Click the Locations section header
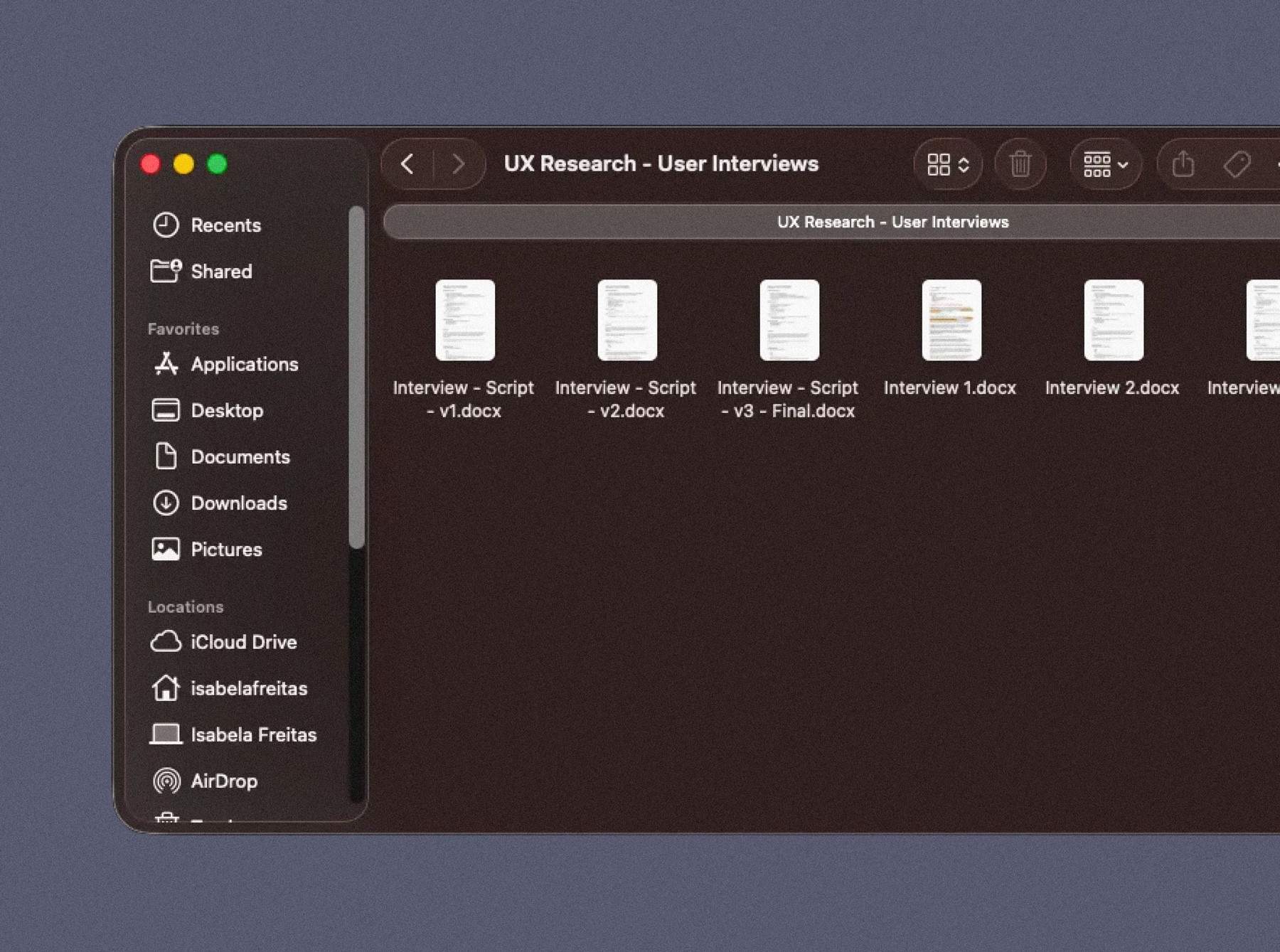Viewport: 1280px width, 952px height. coord(186,607)
